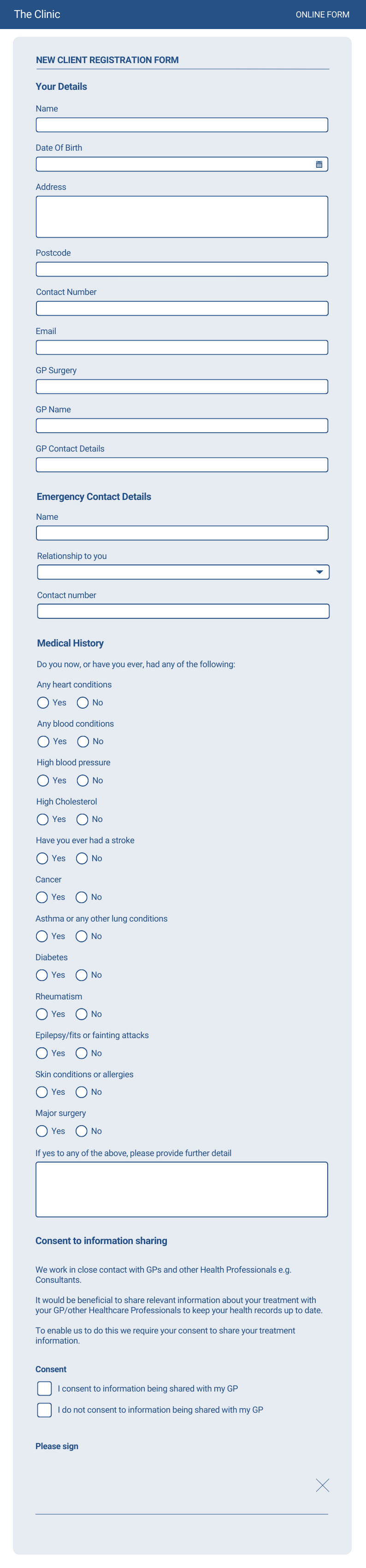Click the Name field under Your Details
366x1568 pixels.
pyautogui.click(x=182, y=125)
